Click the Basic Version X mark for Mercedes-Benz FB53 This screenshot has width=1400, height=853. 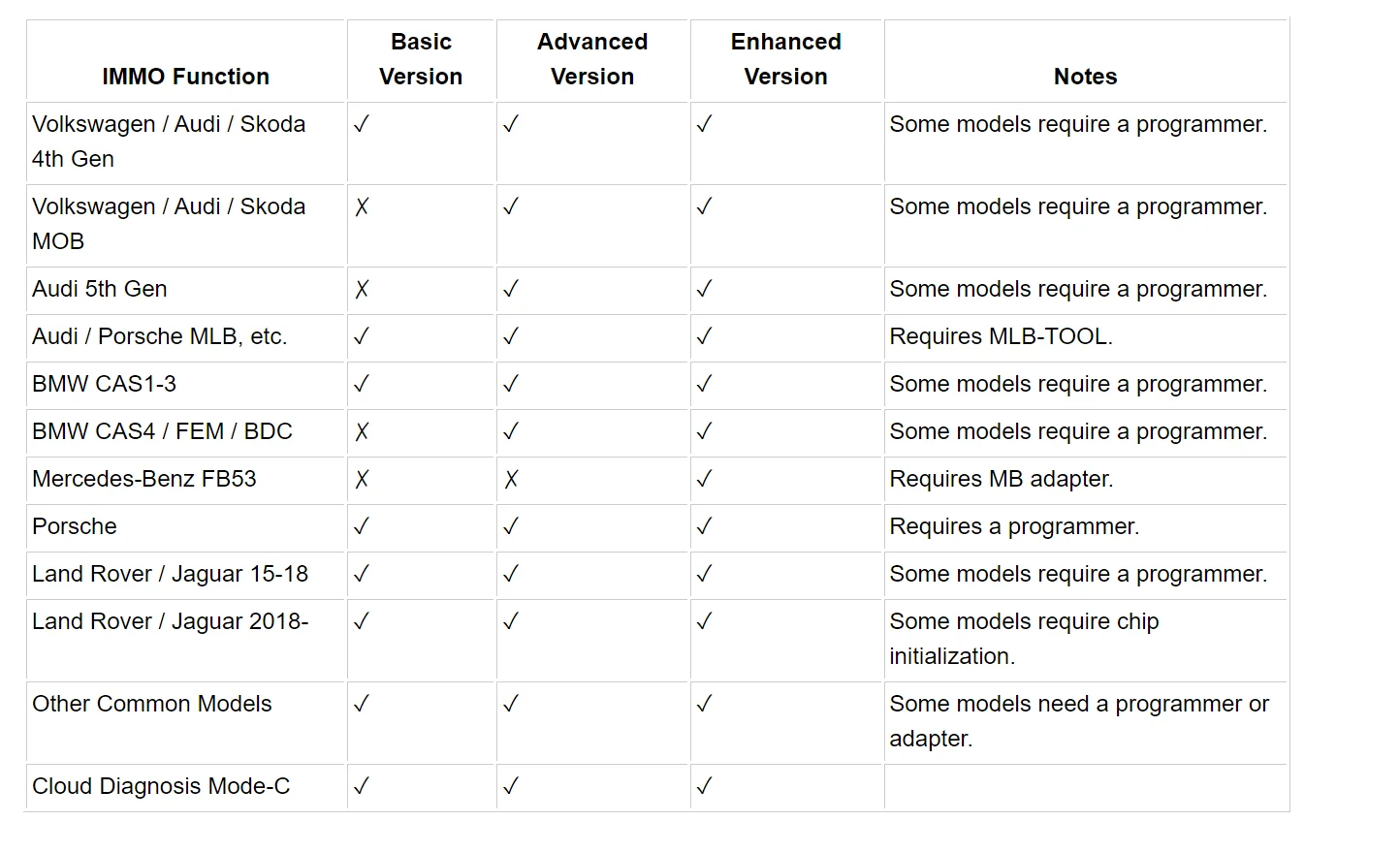(x=362, y=480)
